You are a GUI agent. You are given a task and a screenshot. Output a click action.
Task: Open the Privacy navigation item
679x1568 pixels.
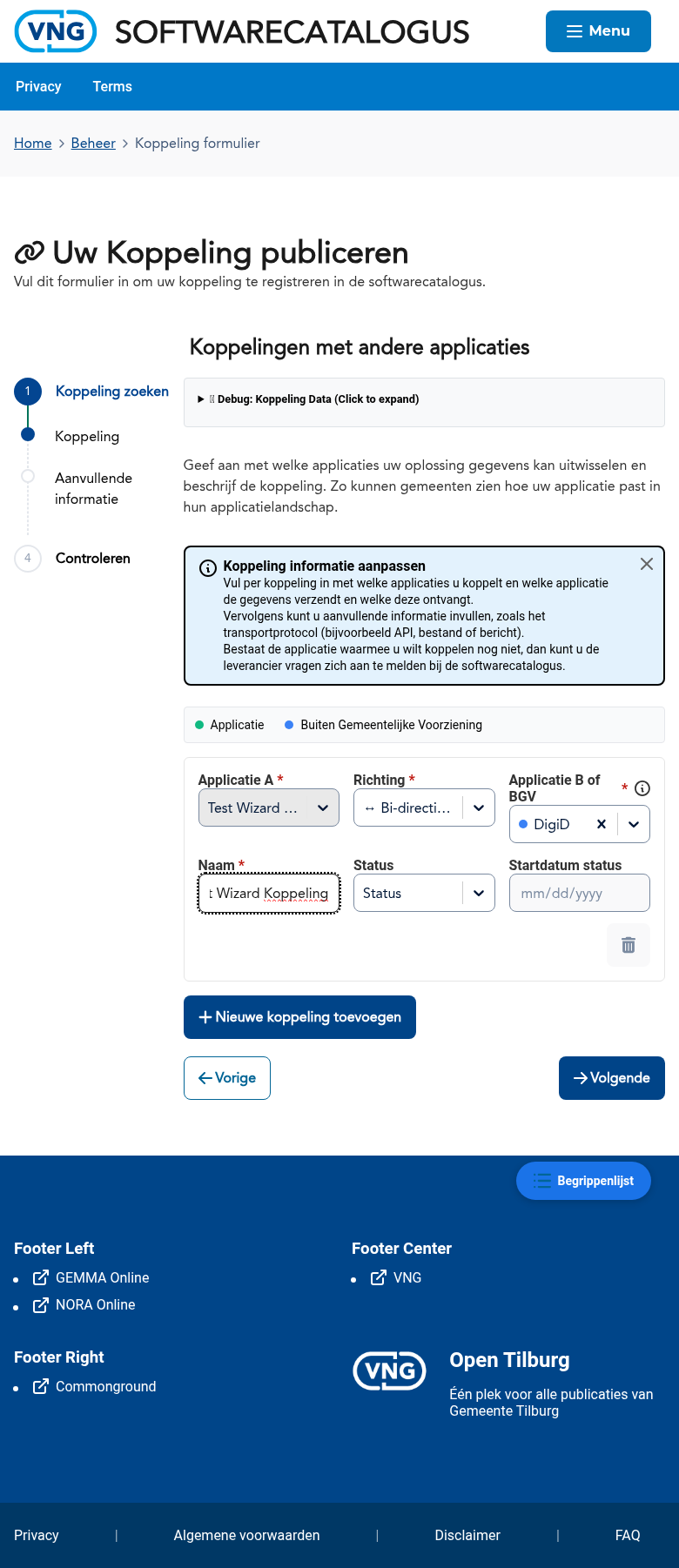[x=38, y=86]
